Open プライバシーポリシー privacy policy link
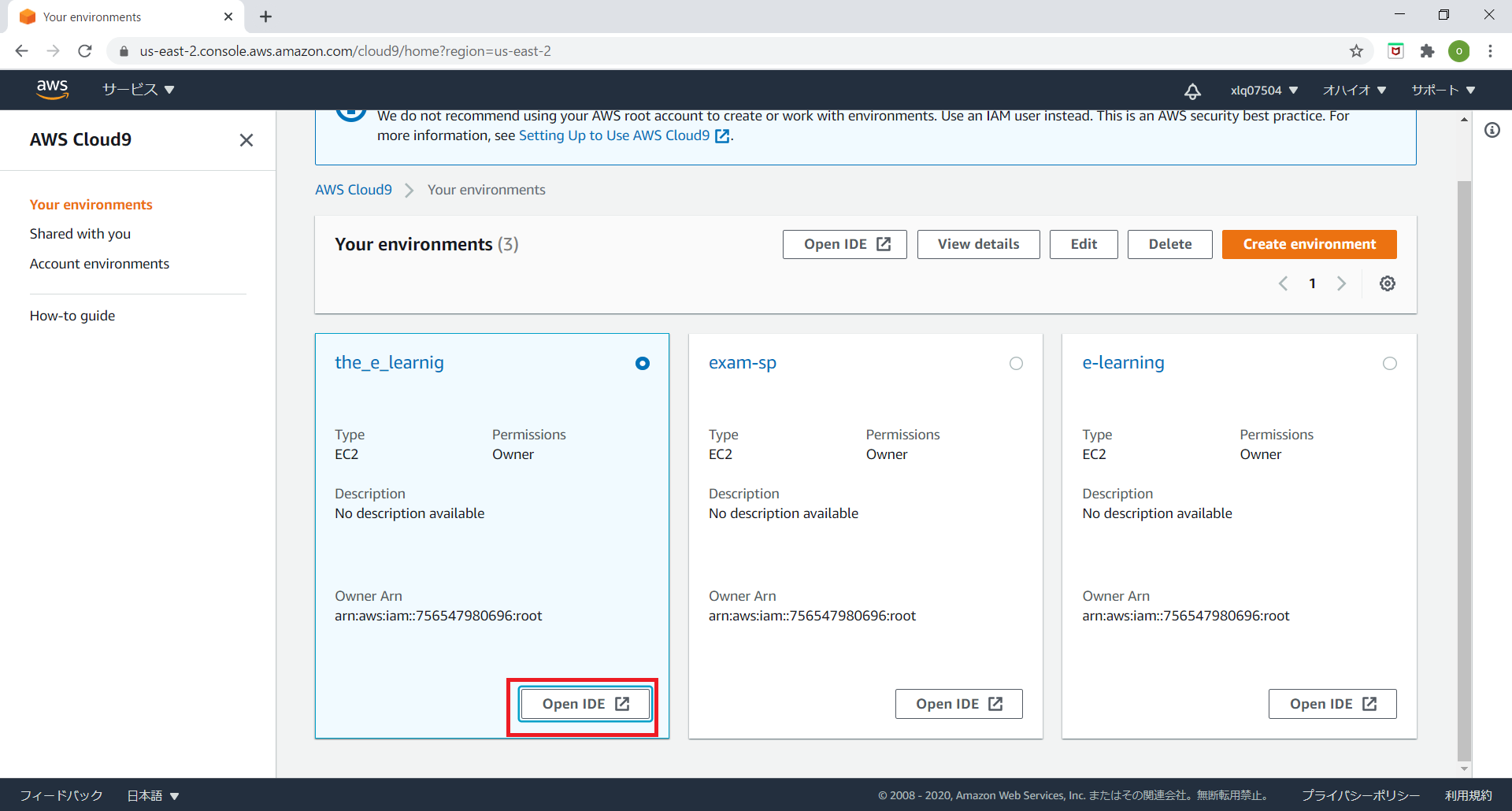 (1361, 795)
